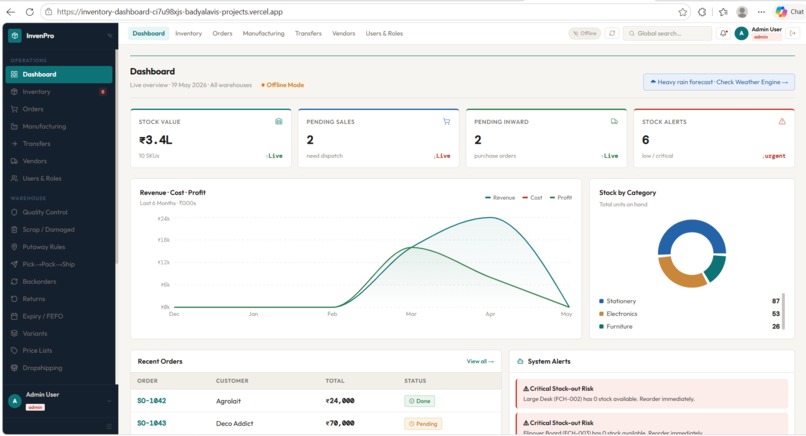Click the sync refresh icon in top bar
Screen dimensions: 806x436
pos(612,33)
